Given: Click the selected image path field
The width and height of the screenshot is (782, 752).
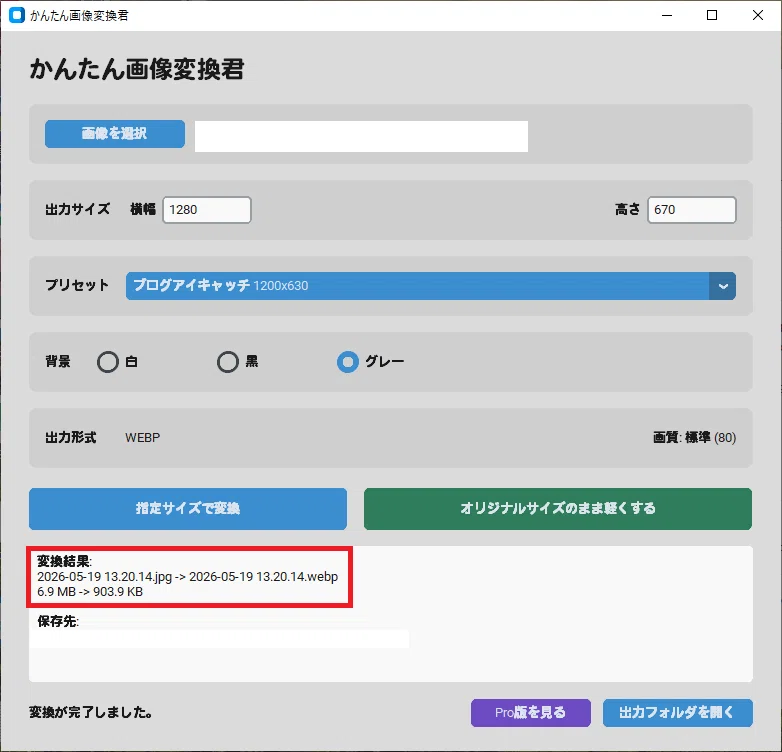Looking at the screenshot, I should pyautogui.click(x=361, y=136).
